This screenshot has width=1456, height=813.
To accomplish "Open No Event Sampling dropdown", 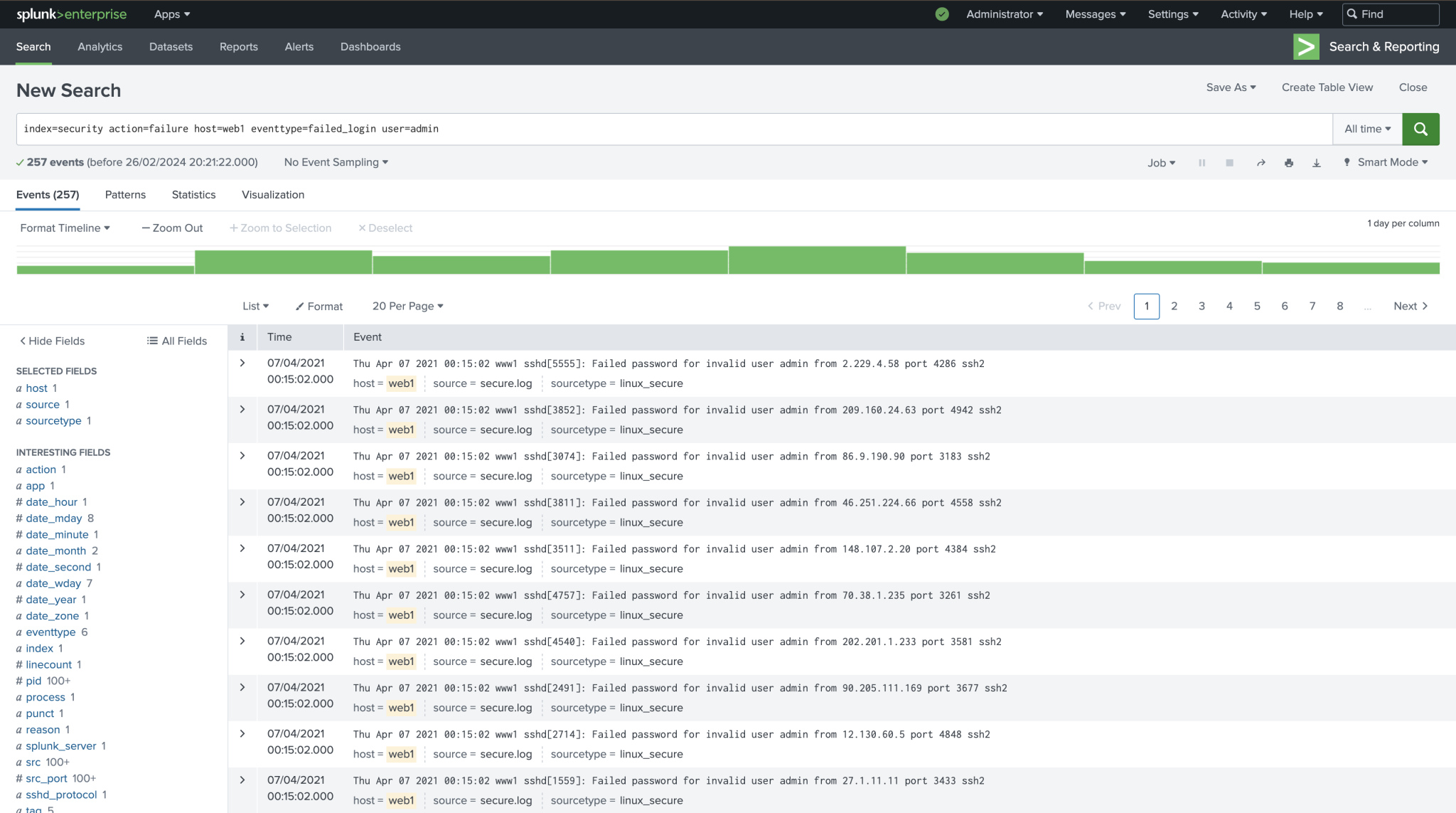I will (336, 162).
